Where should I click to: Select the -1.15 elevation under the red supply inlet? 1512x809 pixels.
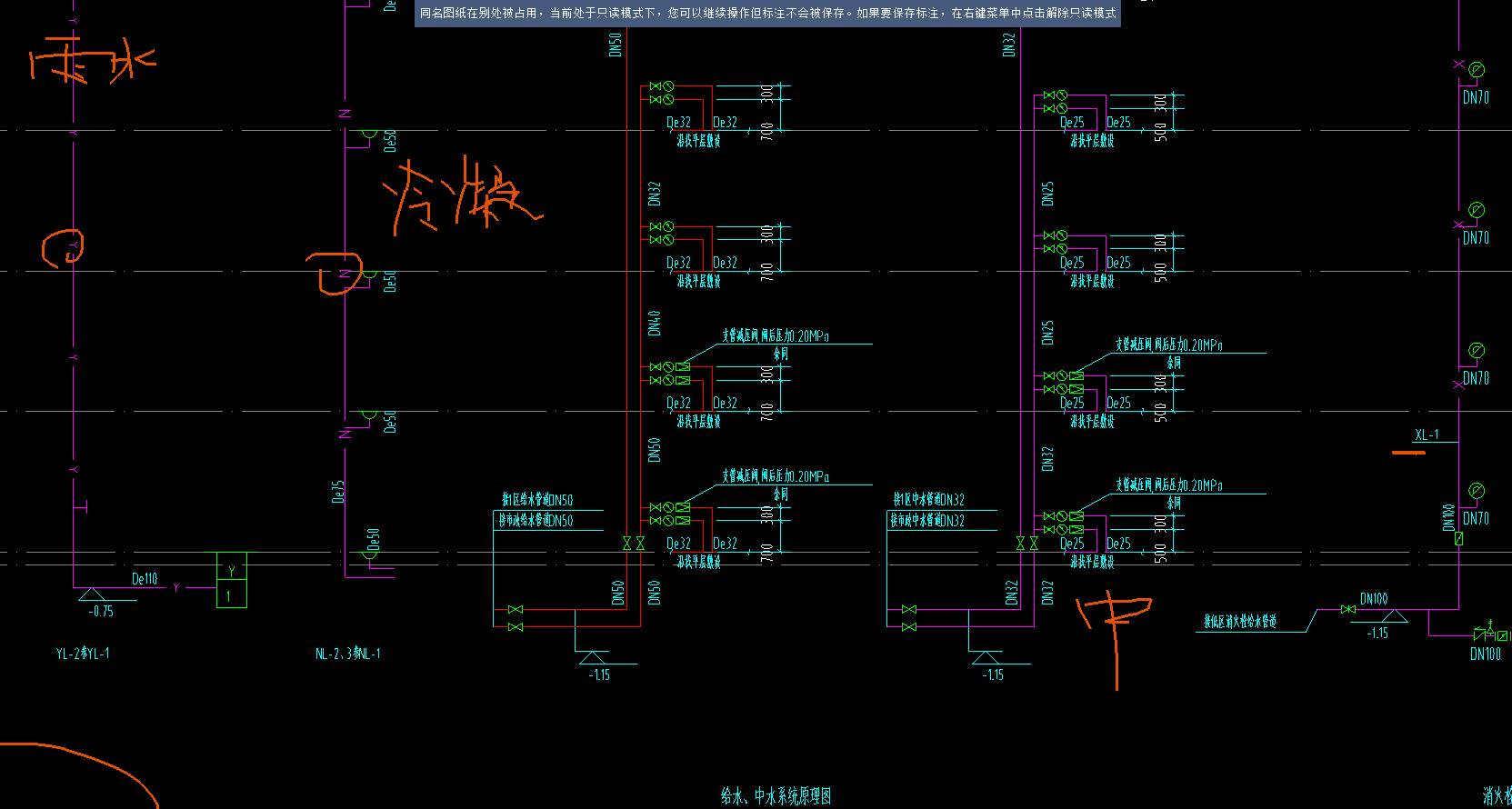point(599,675)
